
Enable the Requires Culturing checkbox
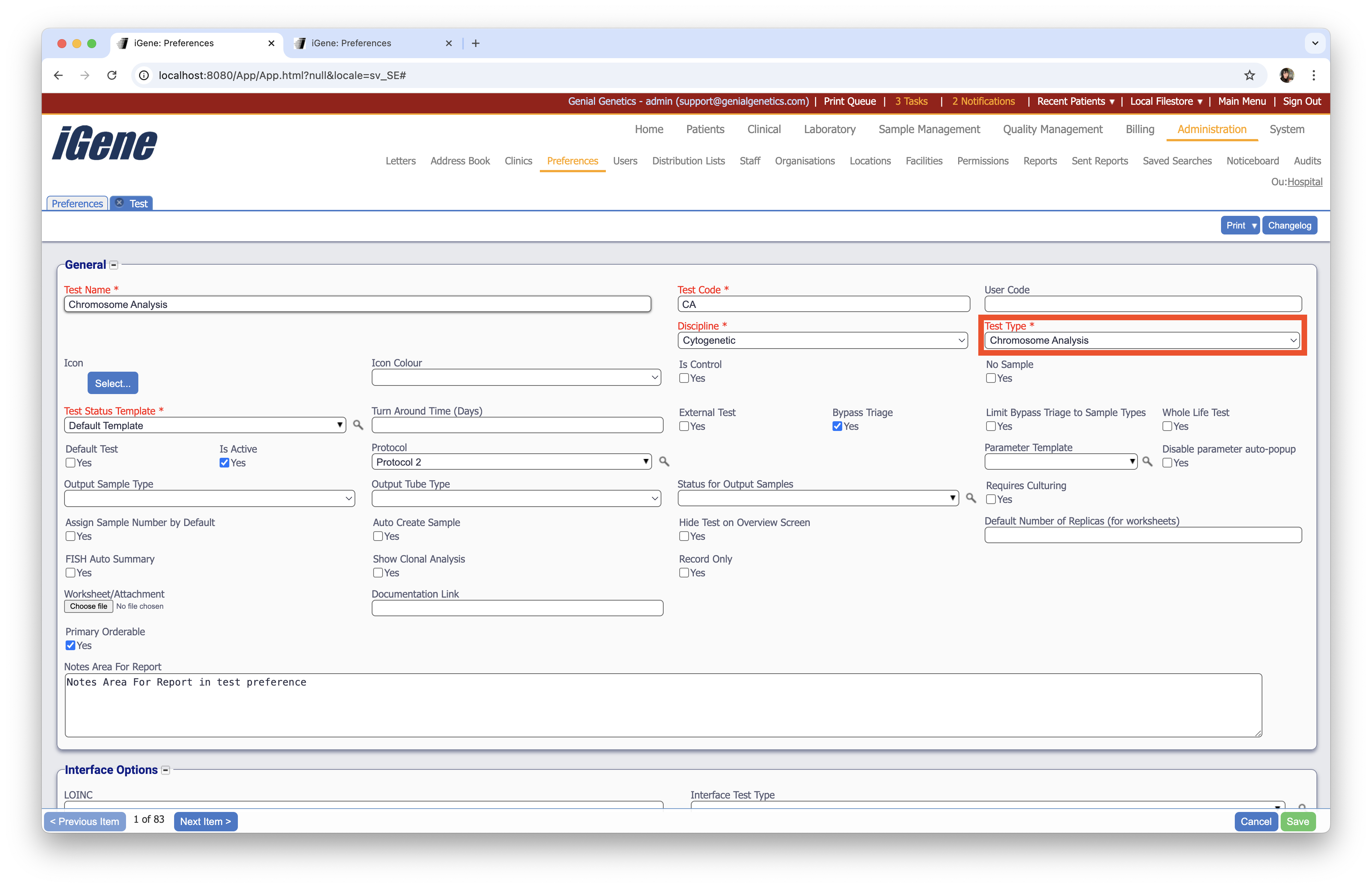(991, 499)
